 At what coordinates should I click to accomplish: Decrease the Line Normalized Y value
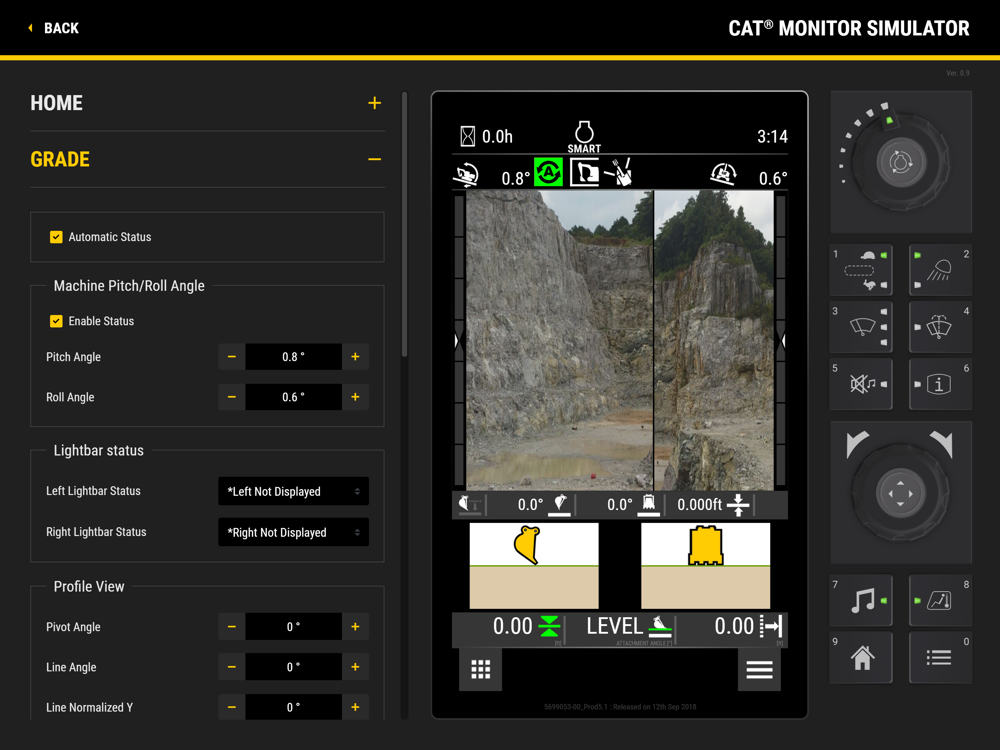pos(232,707)
